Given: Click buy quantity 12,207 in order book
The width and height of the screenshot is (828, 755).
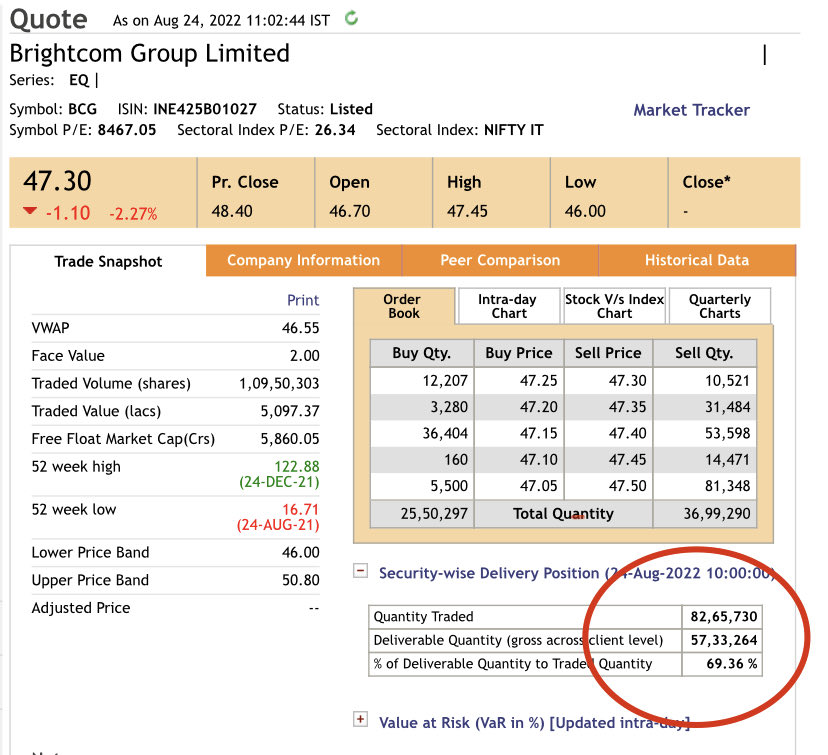Looking at the screenshot, I should pyautogui.click(x=445, y=381).
